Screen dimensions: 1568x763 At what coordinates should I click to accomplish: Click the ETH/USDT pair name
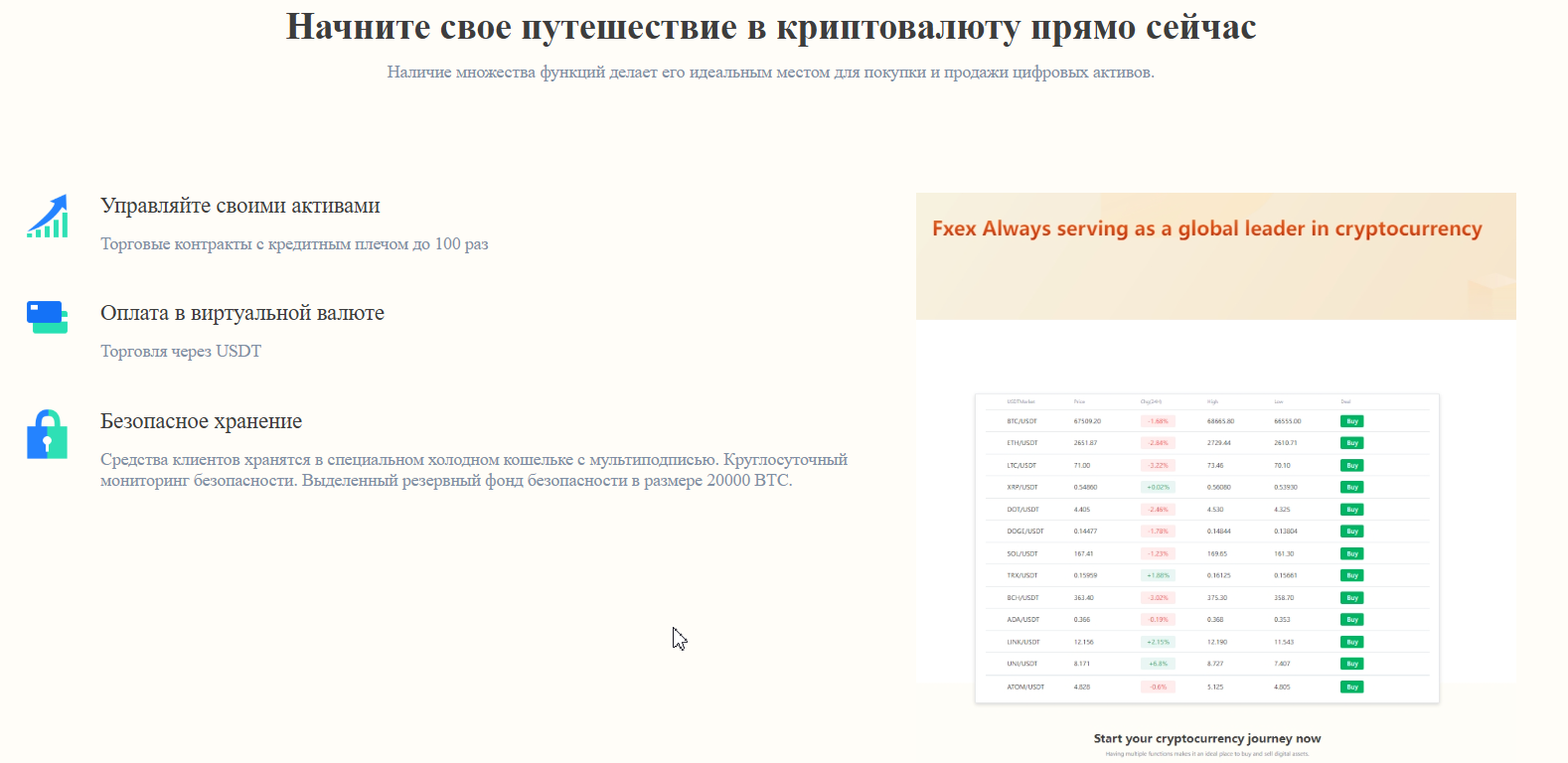tap(1021, 443)
